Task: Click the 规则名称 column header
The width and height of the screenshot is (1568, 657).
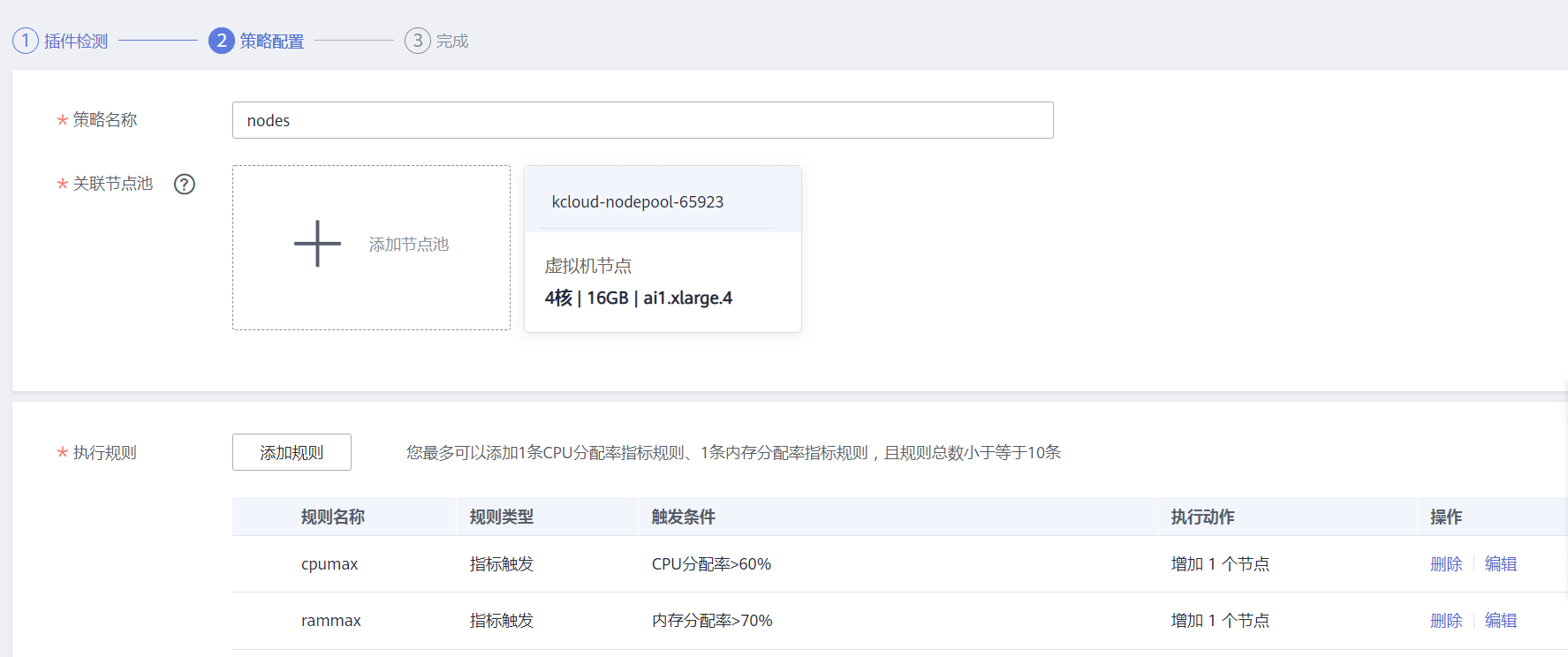Action: (333, 517)
